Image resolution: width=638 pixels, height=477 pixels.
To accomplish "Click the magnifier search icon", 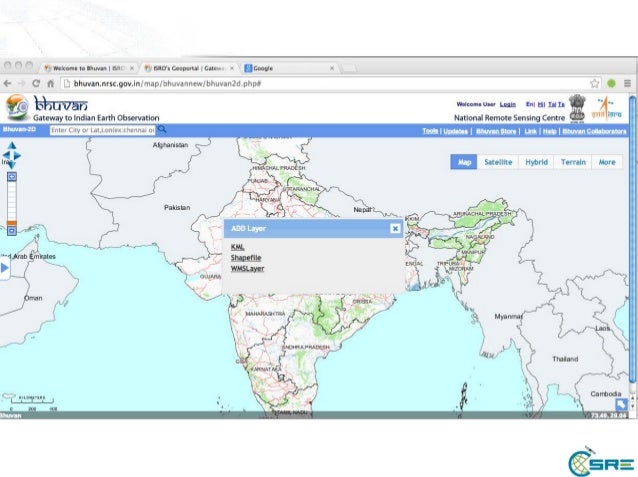I will [x=162, y=129].
